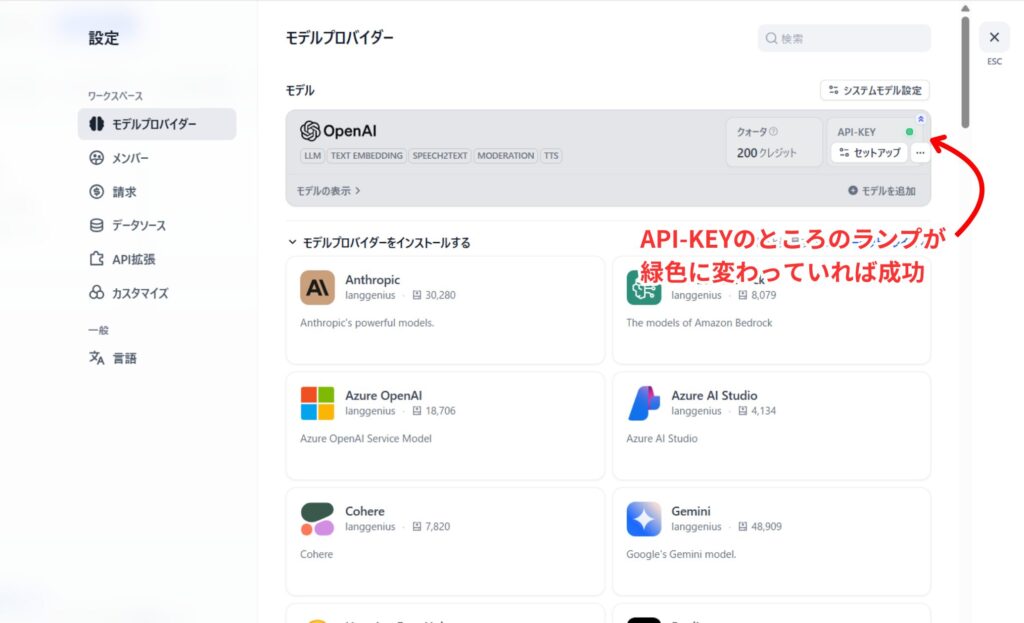Image resolution: width=1024 pixels, height=623 pixels.
Task: Click the green API-KEY status lamp
Action: [x=909, y=132]
